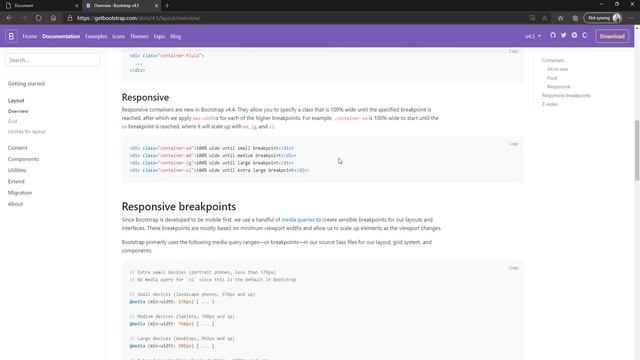Open Documentation in navbar

(61, 36)
